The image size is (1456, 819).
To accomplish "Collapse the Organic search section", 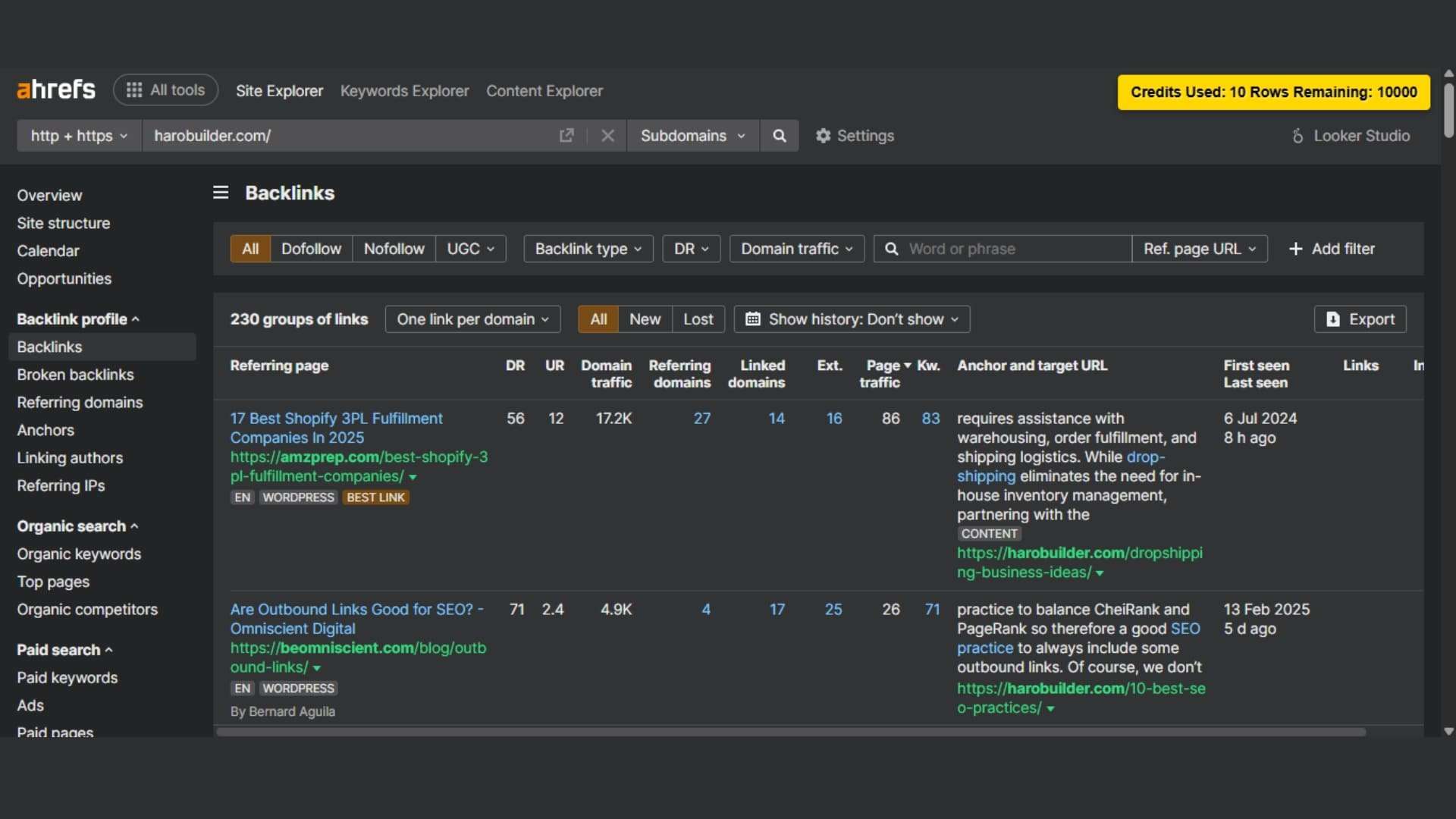I will pos(77,526).
